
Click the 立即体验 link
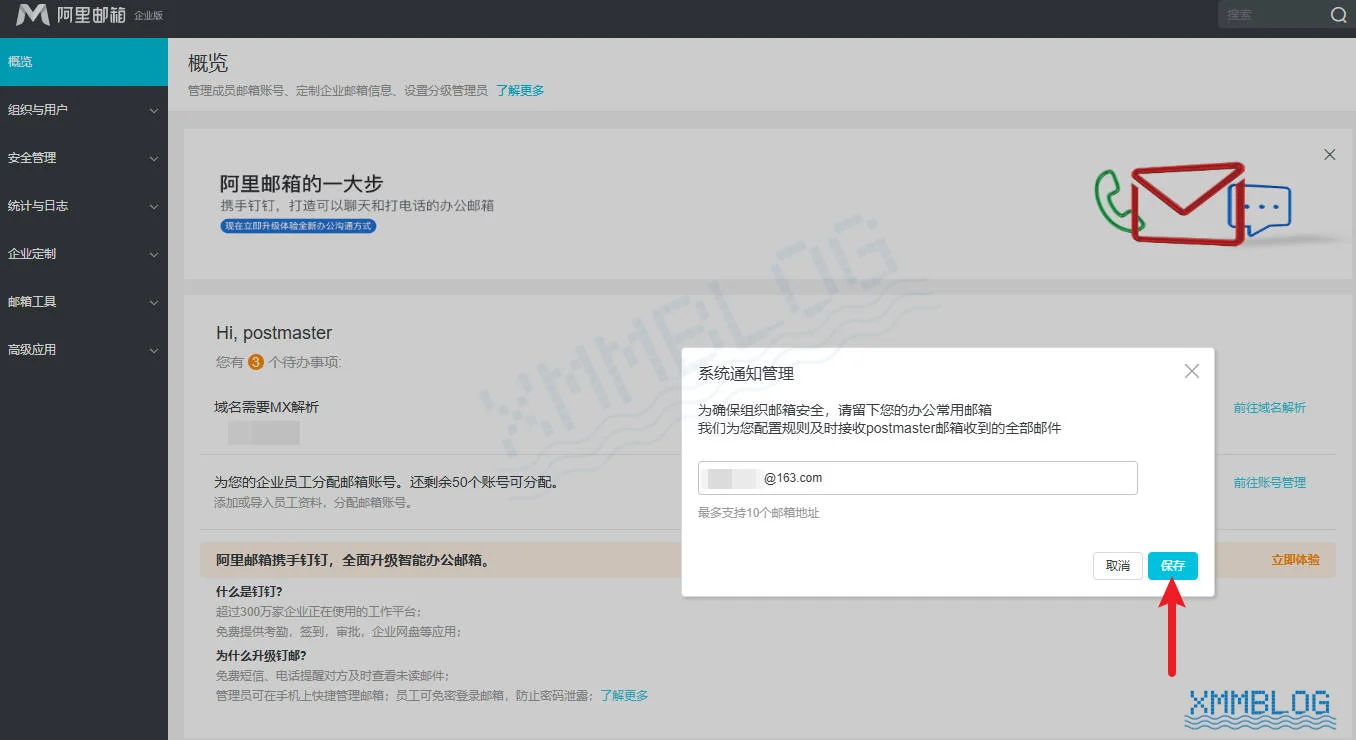pos(1296,560)
